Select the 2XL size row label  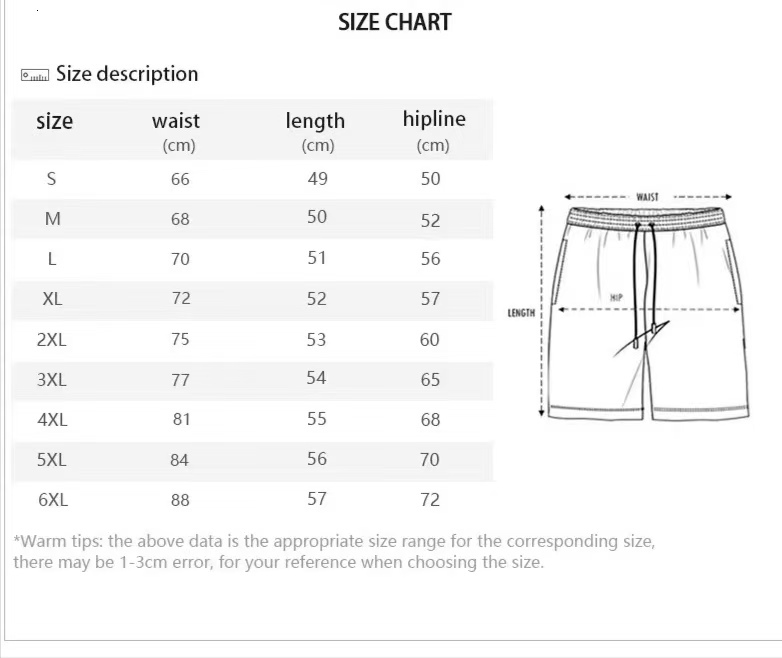point(52,339)
